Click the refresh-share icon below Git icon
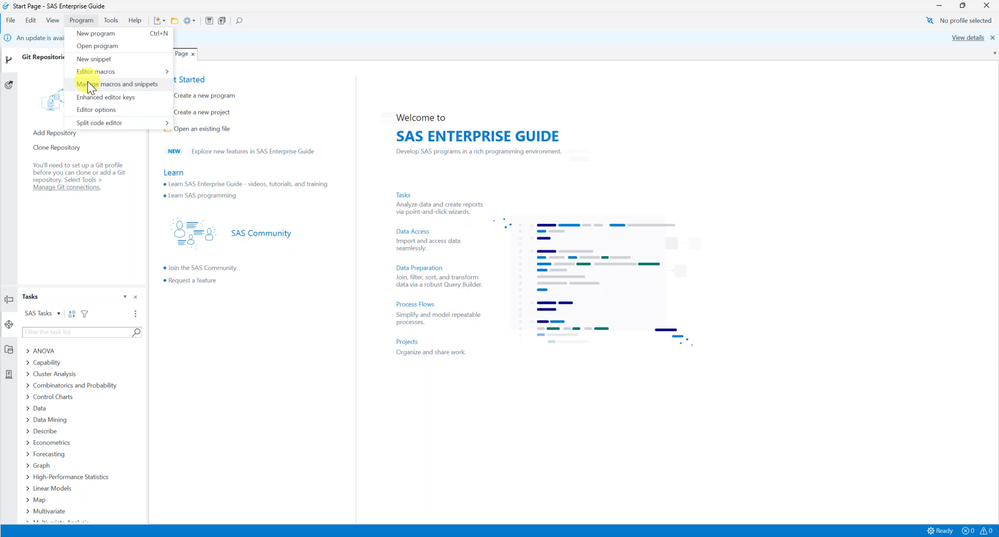Image resolution: width=999 pixels, height=537 pixels. point(8,85)
